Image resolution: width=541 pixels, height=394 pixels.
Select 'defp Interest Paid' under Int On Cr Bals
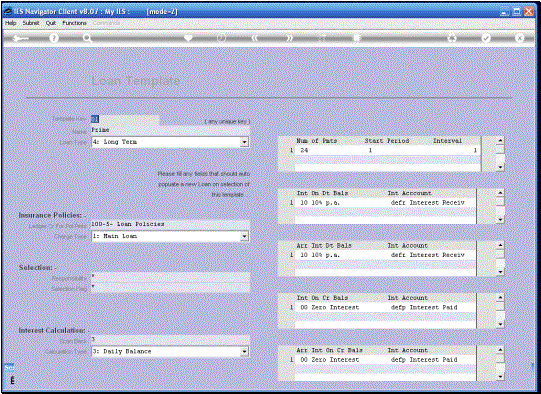(x=424, y=307)
